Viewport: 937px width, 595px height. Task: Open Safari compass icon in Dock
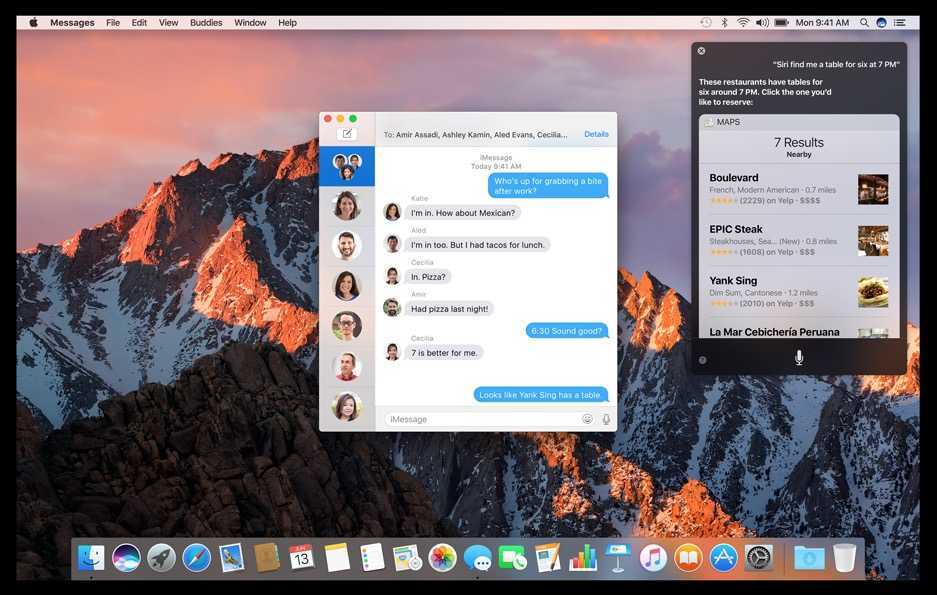point(197,558)
